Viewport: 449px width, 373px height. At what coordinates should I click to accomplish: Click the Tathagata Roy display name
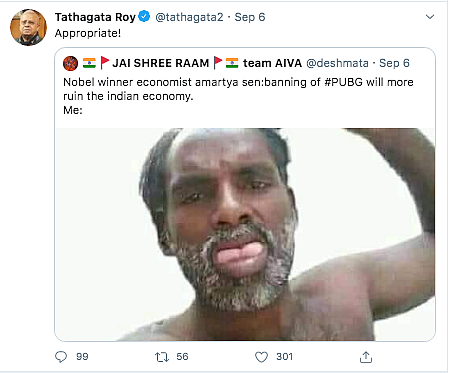tap(95, 17)
